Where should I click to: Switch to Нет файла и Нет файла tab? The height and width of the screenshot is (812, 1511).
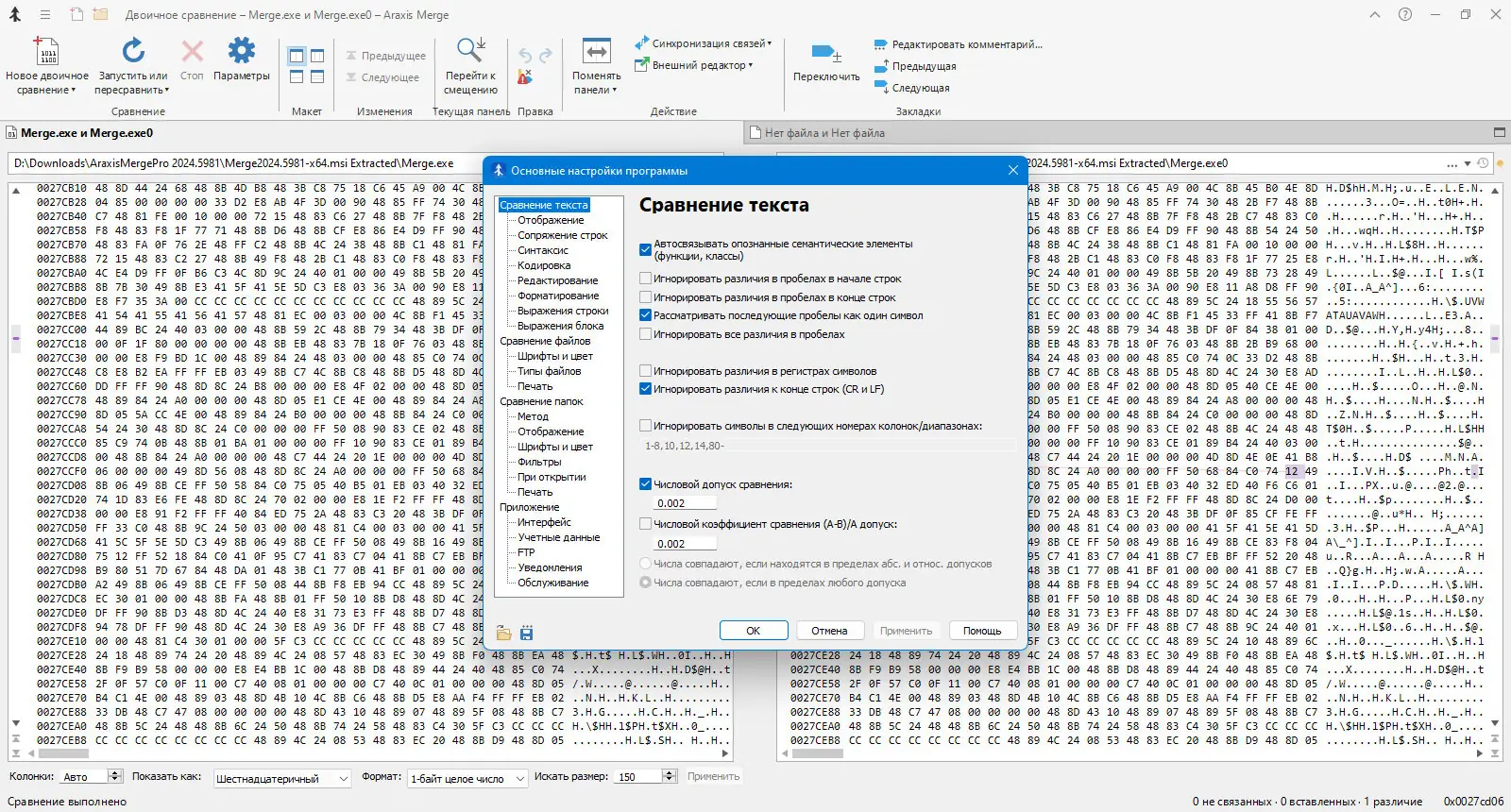823,133
